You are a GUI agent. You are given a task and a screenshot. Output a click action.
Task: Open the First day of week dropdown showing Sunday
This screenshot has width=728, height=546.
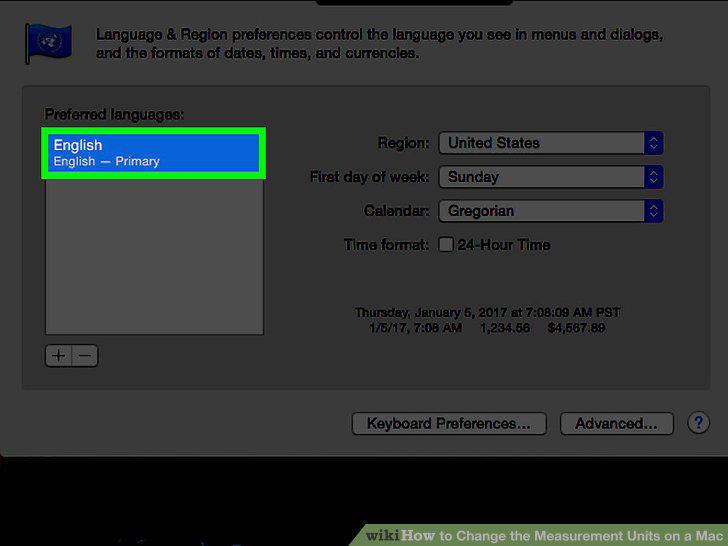click(551, 177)
